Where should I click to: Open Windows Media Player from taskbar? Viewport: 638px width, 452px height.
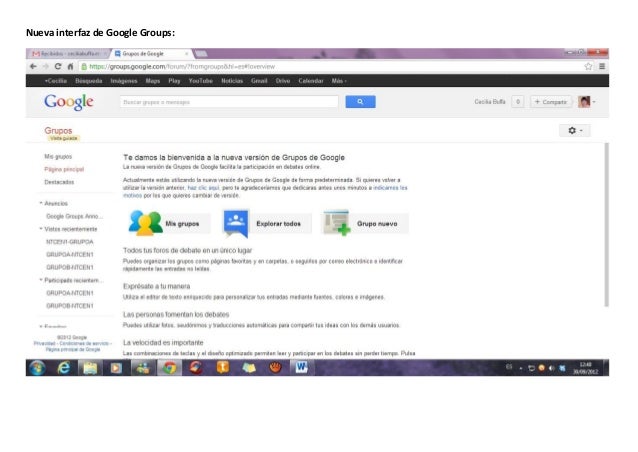click(116, 368)
